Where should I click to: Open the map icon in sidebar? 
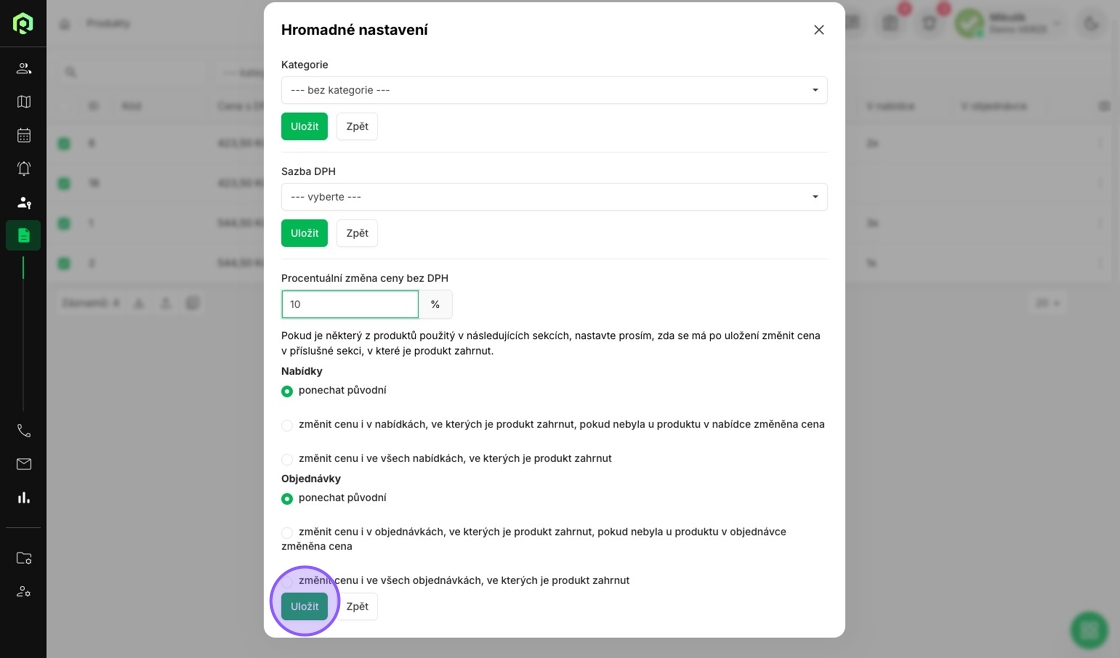point(24,101)
